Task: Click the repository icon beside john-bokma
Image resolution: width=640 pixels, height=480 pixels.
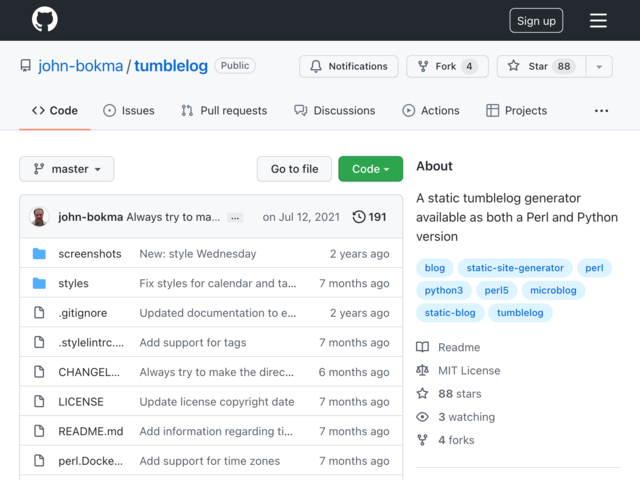Action: [x=26, y=66]
